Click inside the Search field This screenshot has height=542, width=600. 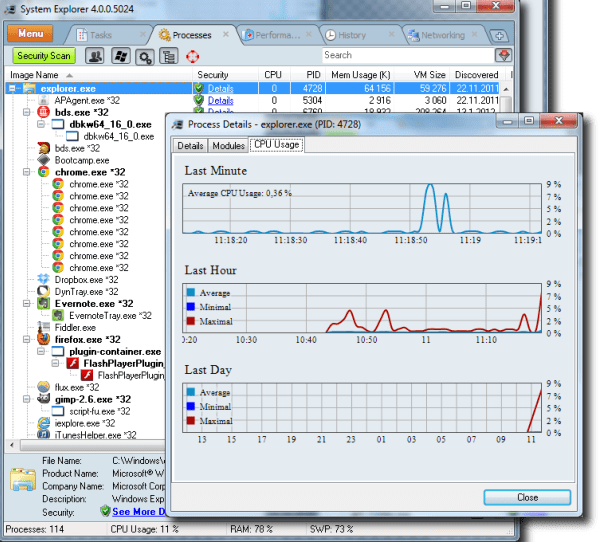click(x=408, y=55)
